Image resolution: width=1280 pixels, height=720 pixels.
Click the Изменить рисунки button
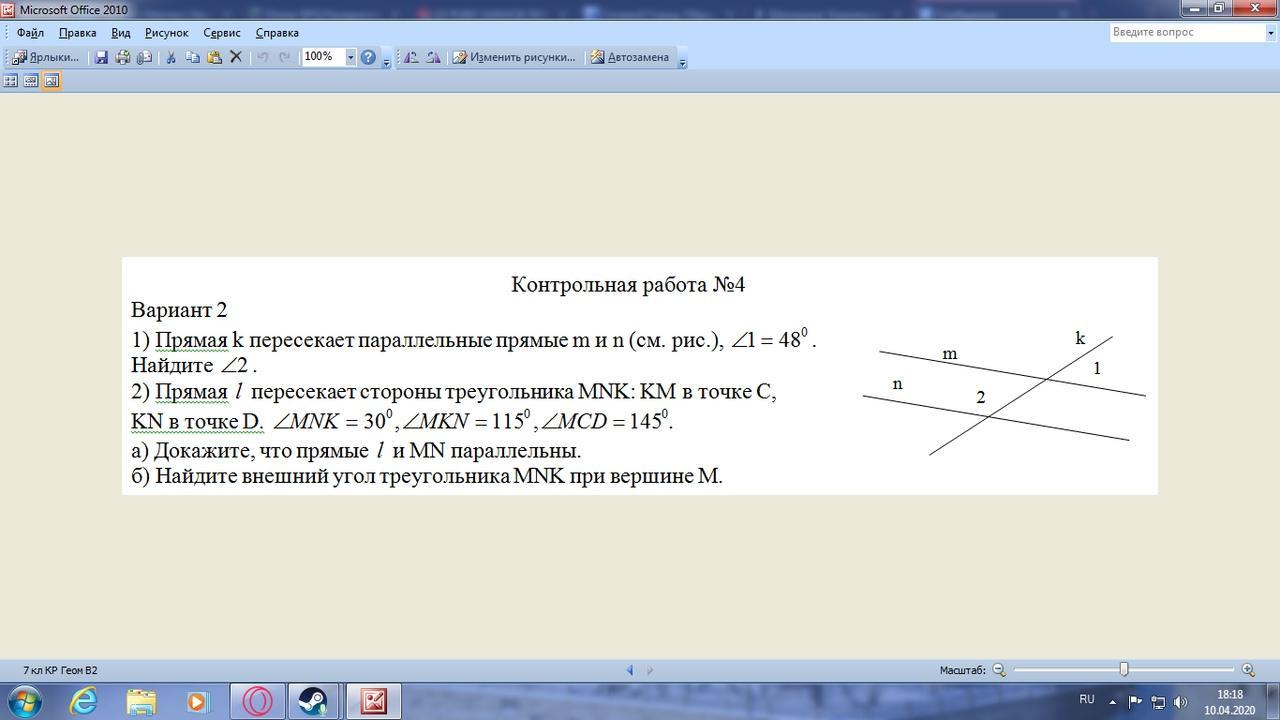(x=515, y=57)
